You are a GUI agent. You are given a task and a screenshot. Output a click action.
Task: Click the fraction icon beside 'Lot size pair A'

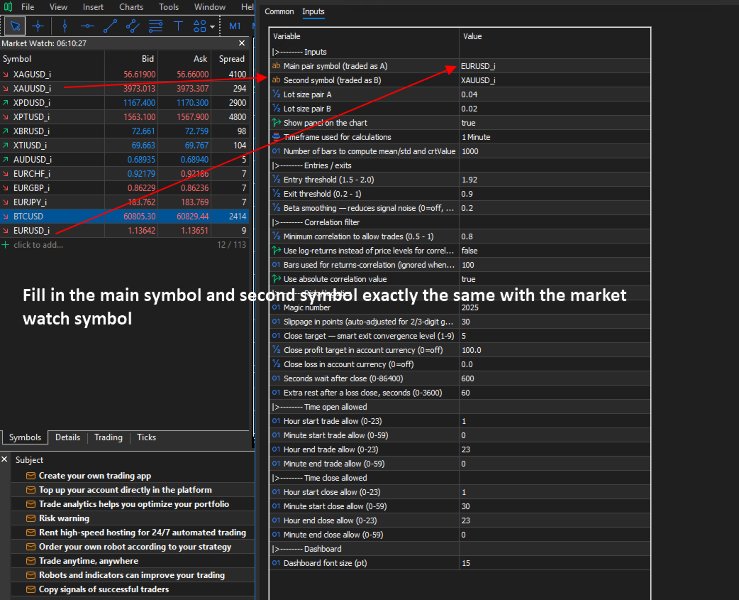click(x=276, y=94)
